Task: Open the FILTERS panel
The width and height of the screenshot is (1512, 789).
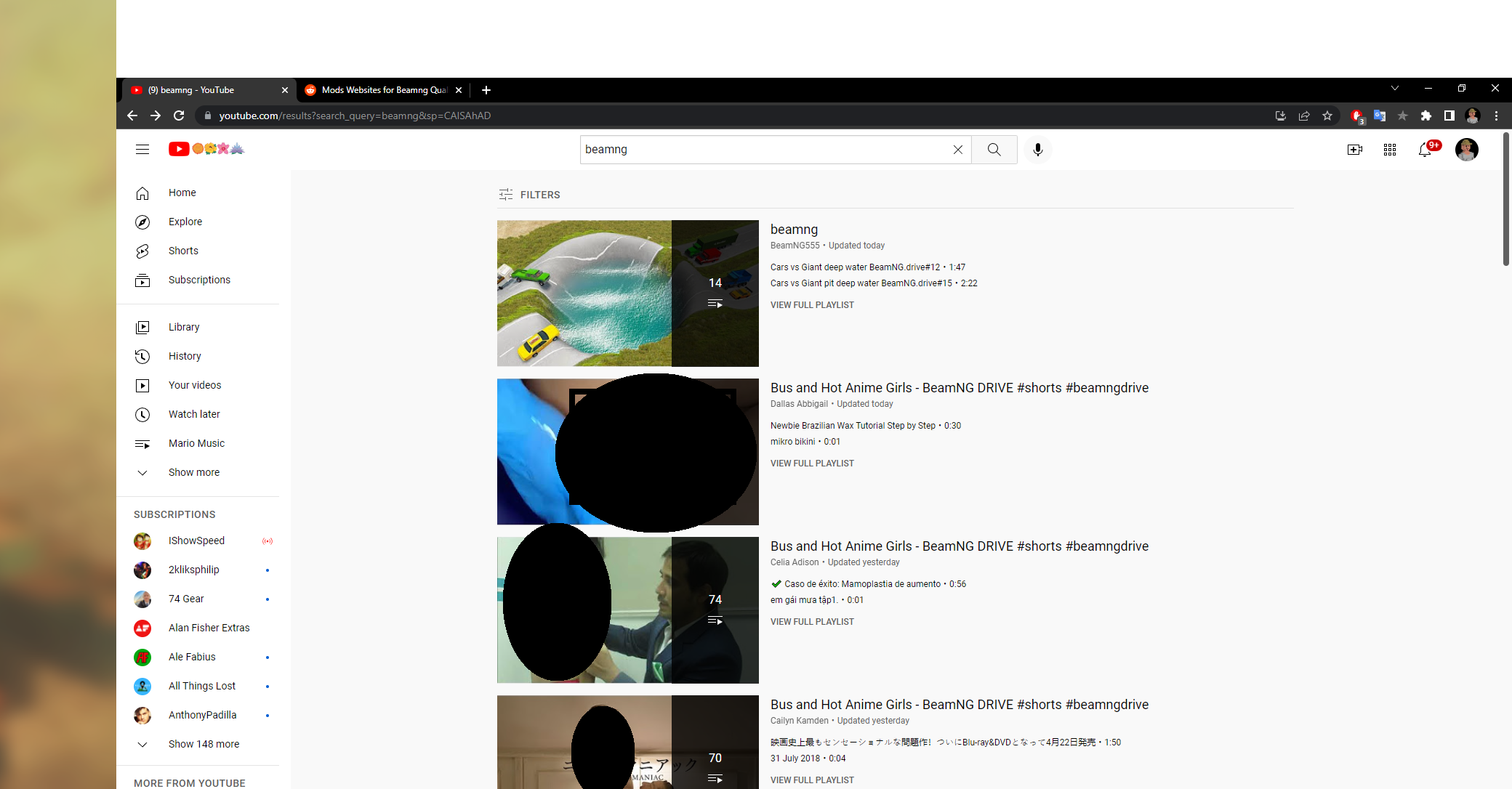Action: (529, 195)
